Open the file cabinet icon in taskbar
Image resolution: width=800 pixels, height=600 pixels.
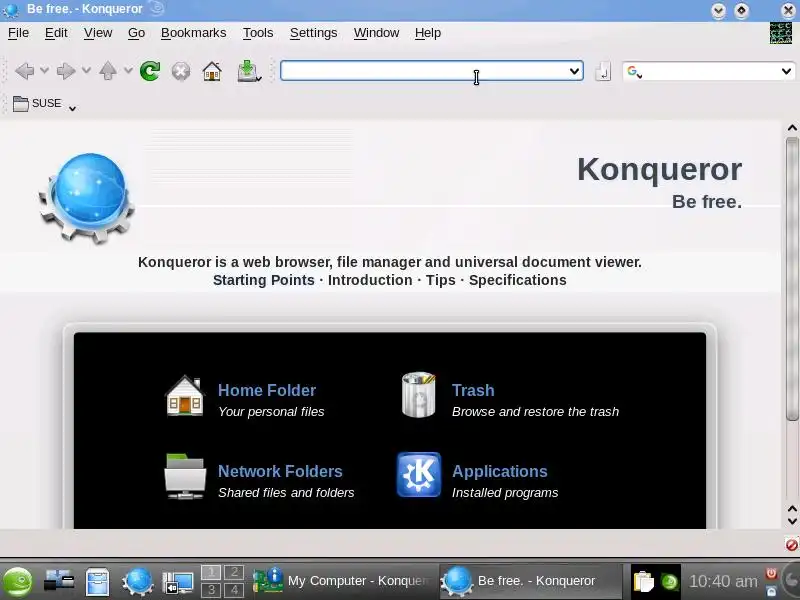click(x=97, y=582)
